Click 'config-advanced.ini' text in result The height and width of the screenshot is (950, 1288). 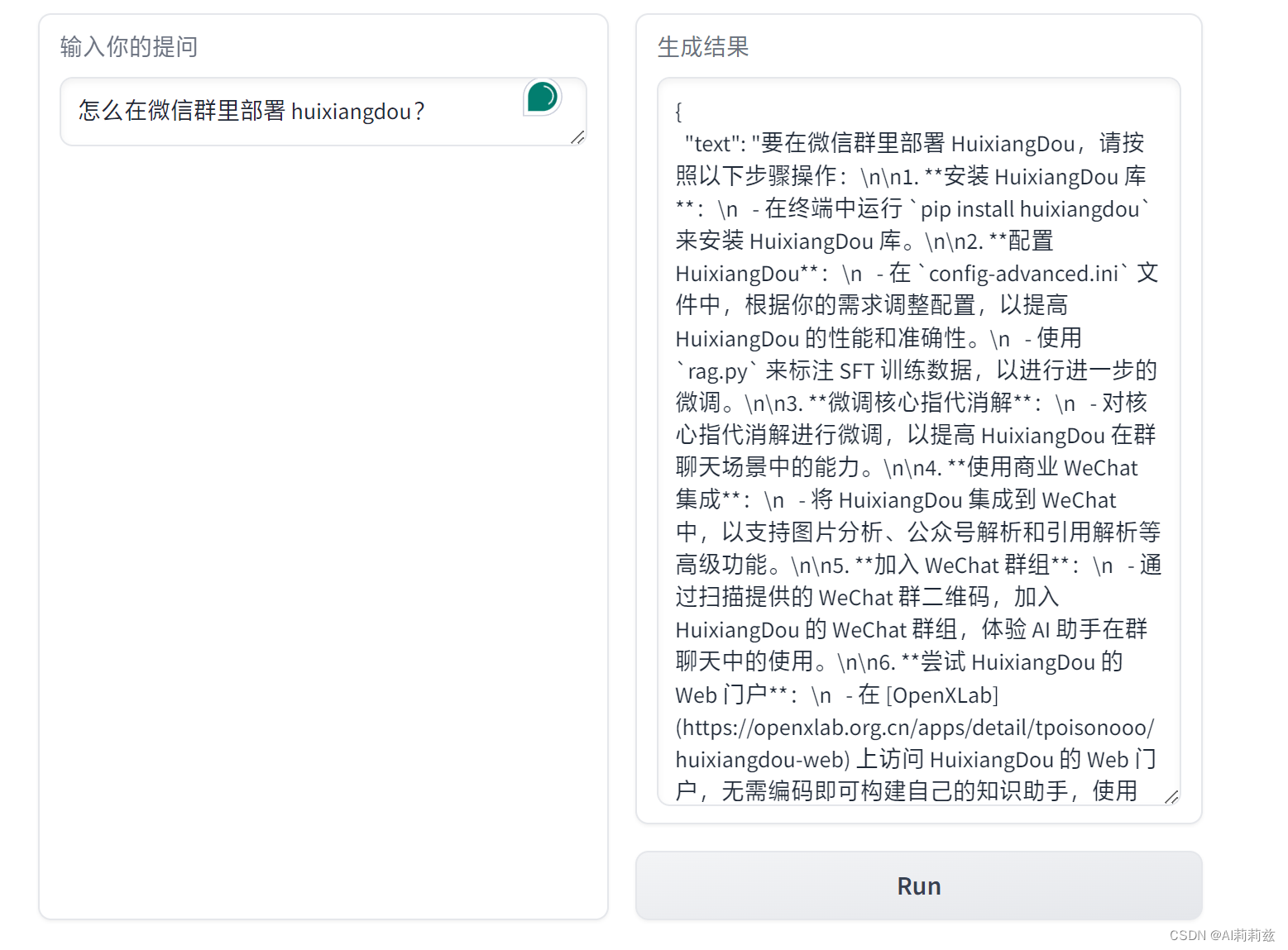click(1023, 274)
